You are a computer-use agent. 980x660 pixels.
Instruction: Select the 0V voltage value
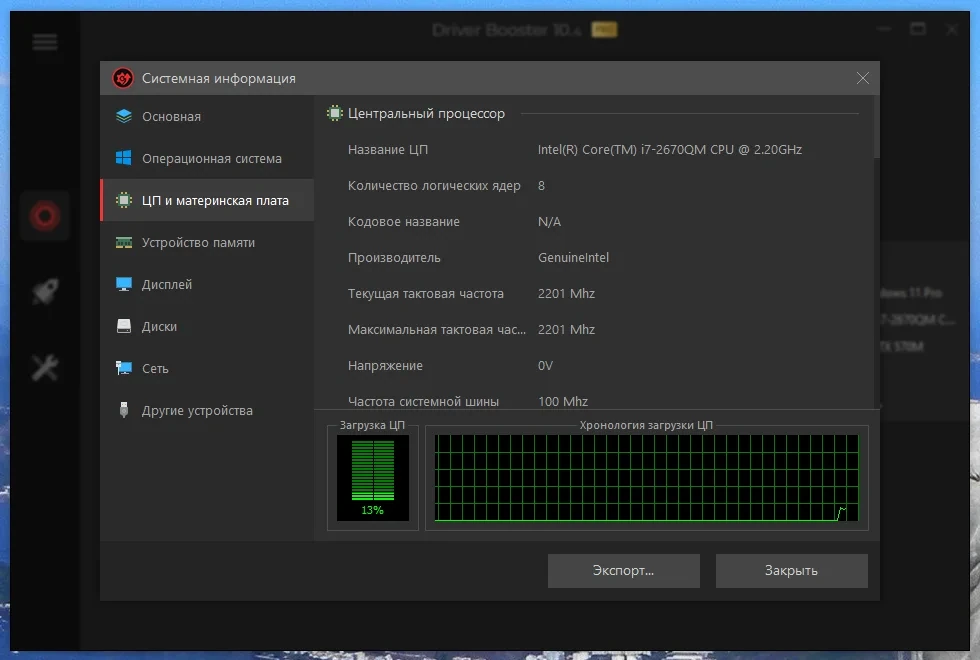545,366
